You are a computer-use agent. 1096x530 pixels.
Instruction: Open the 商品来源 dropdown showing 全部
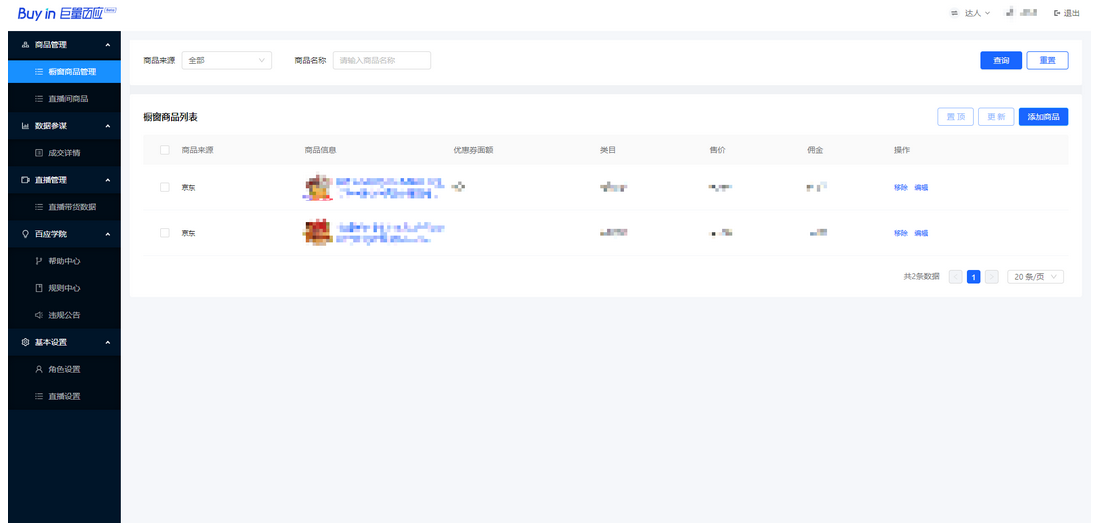(x=226, y=61)
